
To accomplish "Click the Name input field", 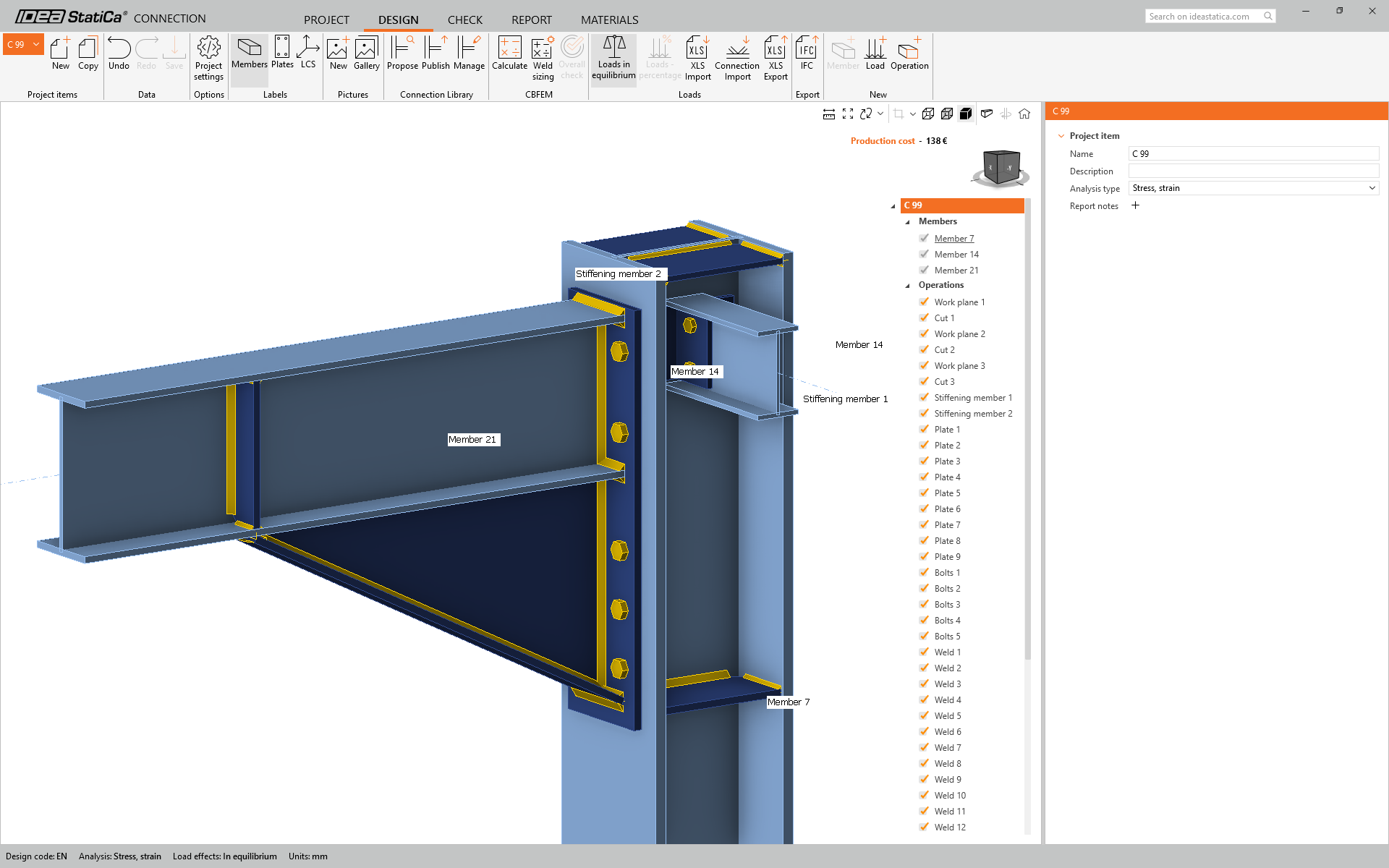I will pyautogui.click(x=1254, y=153).
